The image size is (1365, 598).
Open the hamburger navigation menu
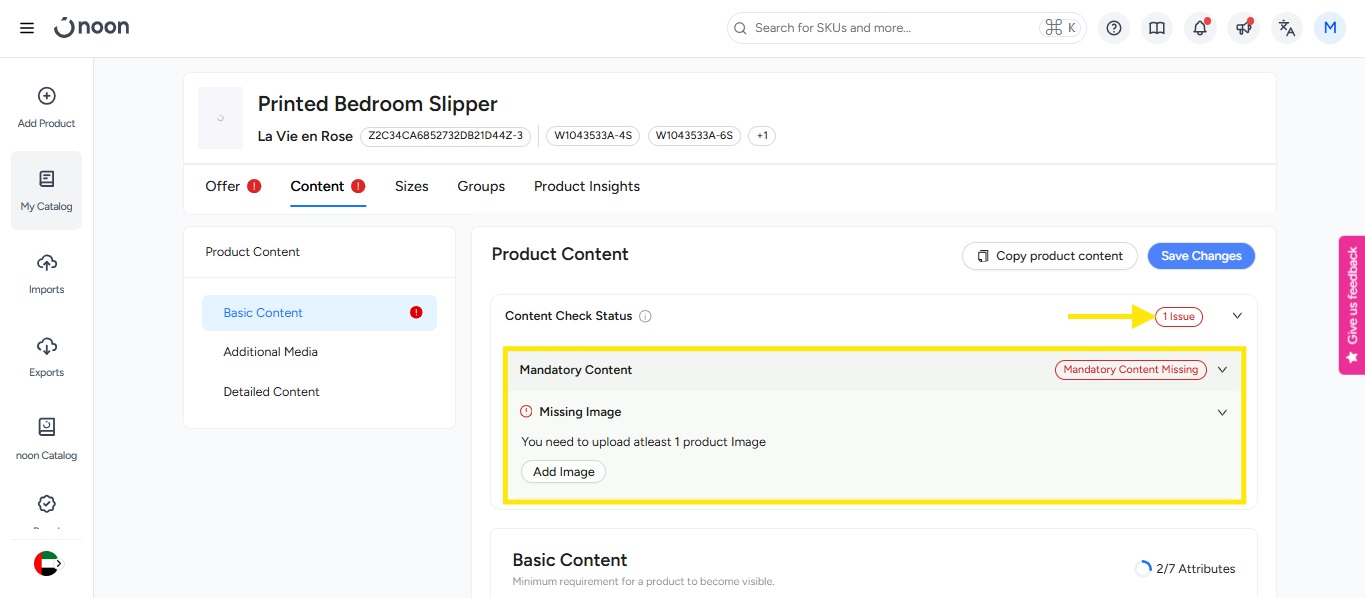(x=27, y=28)
